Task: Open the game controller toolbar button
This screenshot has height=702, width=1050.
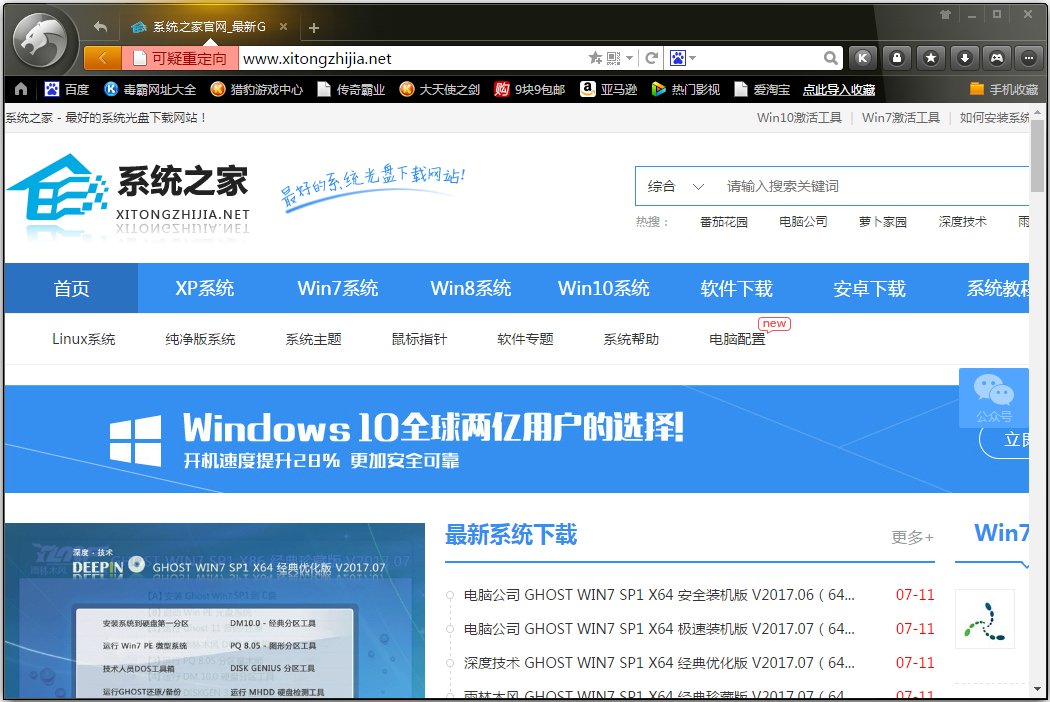Action: (x=997, y=58)
